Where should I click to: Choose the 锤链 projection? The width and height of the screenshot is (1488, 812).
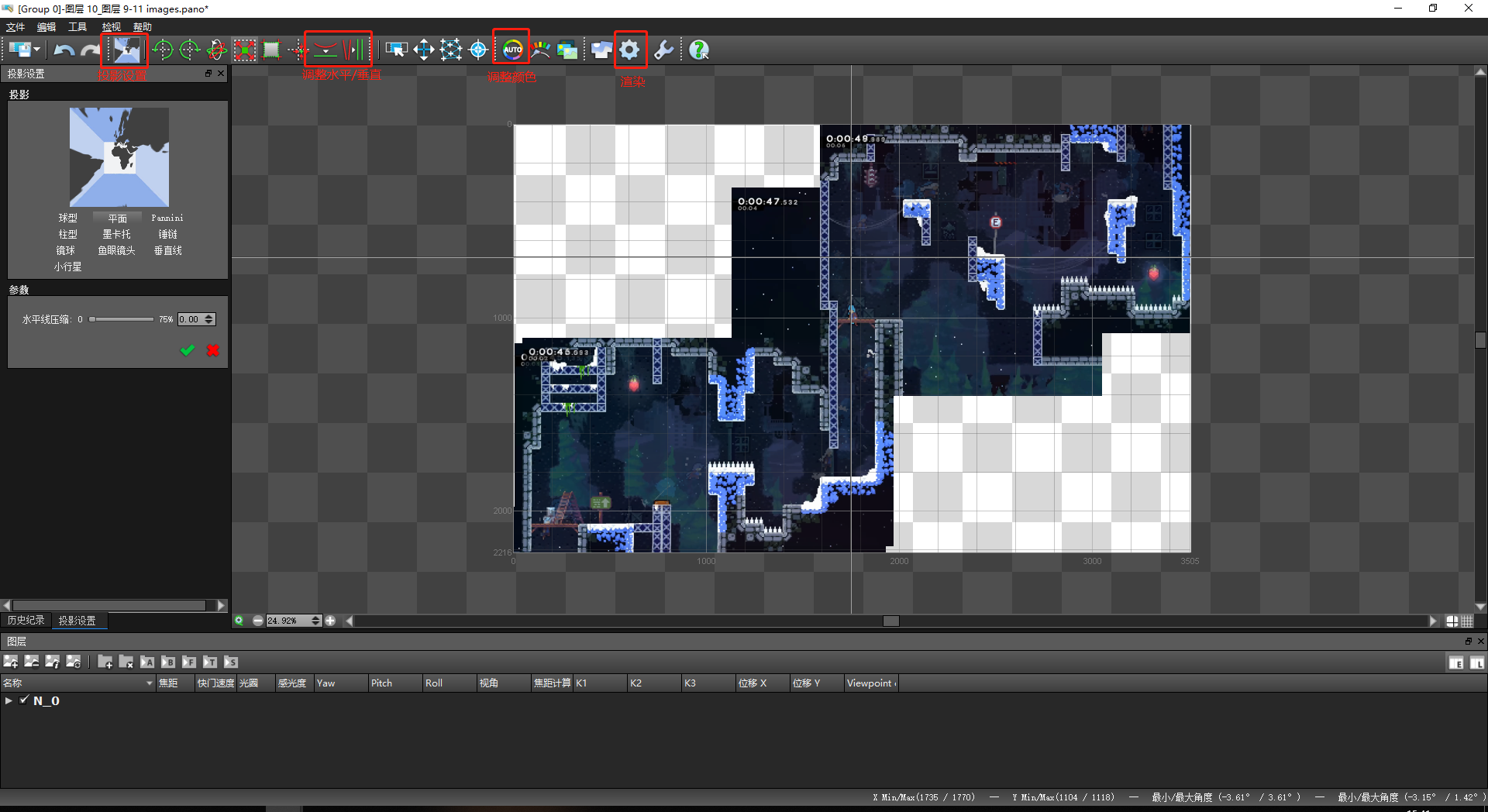(x=167, y=235)
